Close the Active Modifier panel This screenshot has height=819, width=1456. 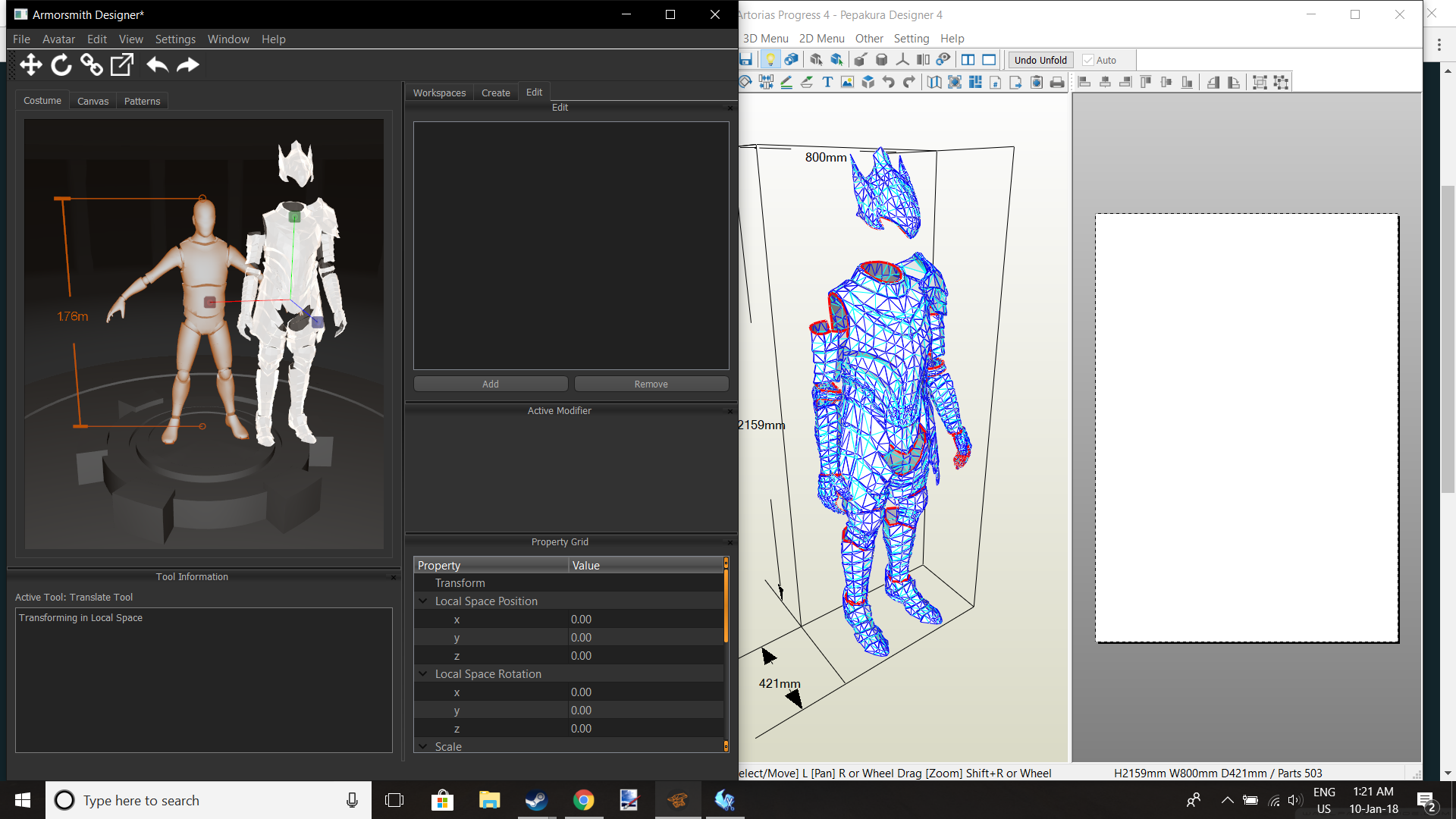[x=730, y=411]
